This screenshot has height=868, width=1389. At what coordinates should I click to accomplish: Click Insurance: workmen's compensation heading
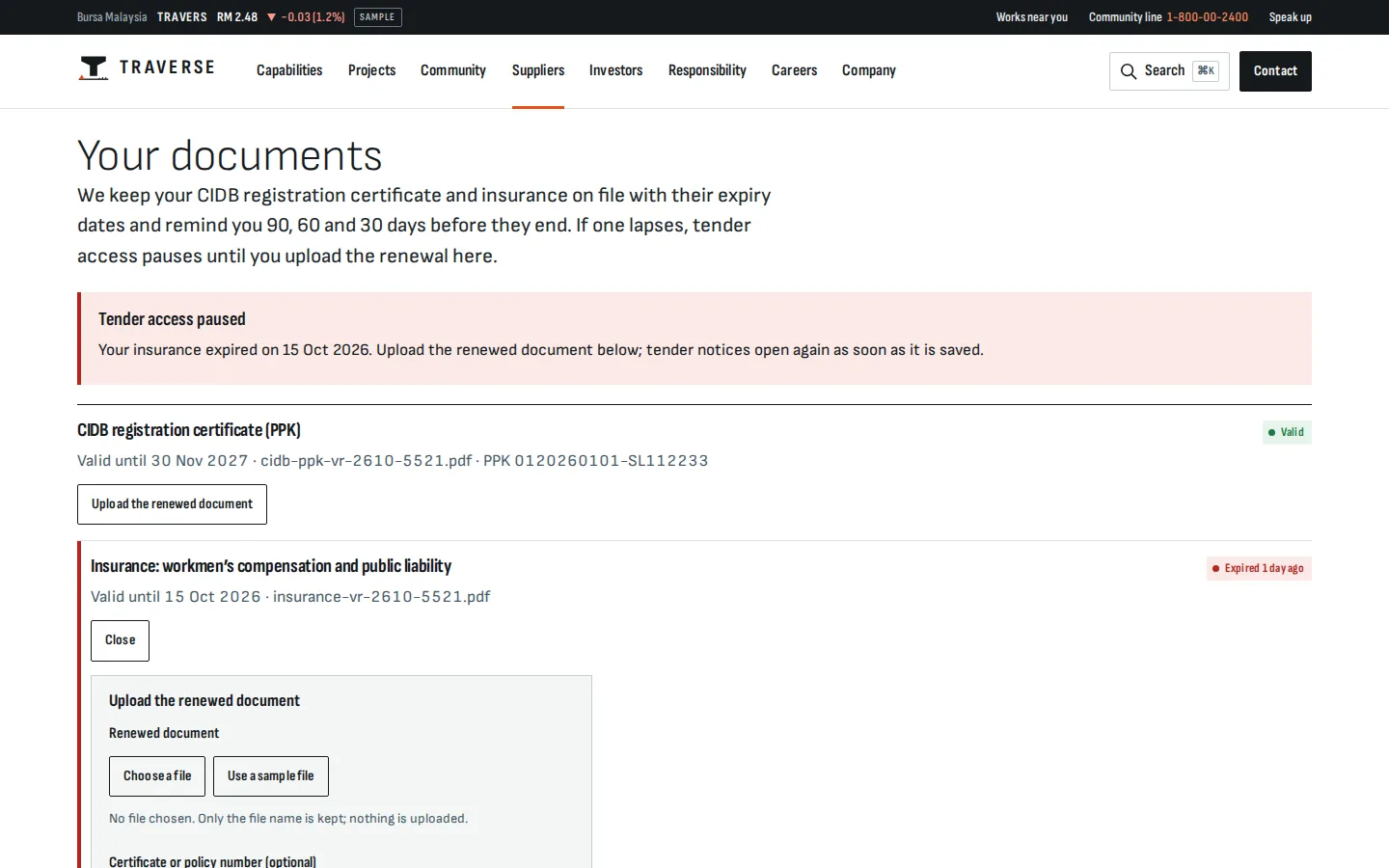point(271,566)
